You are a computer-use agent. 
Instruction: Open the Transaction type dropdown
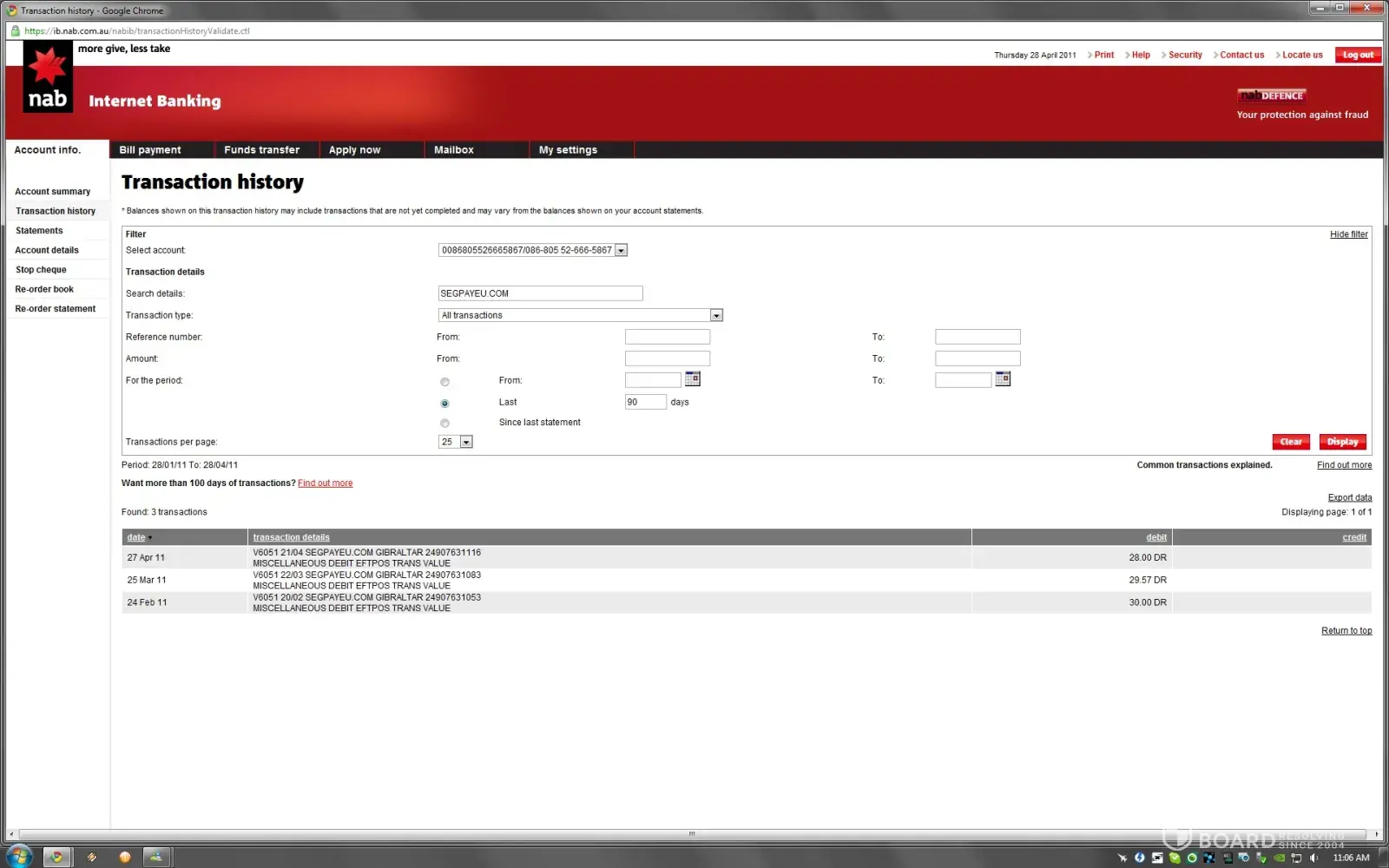pyautogui.click(x=716, y=315)
